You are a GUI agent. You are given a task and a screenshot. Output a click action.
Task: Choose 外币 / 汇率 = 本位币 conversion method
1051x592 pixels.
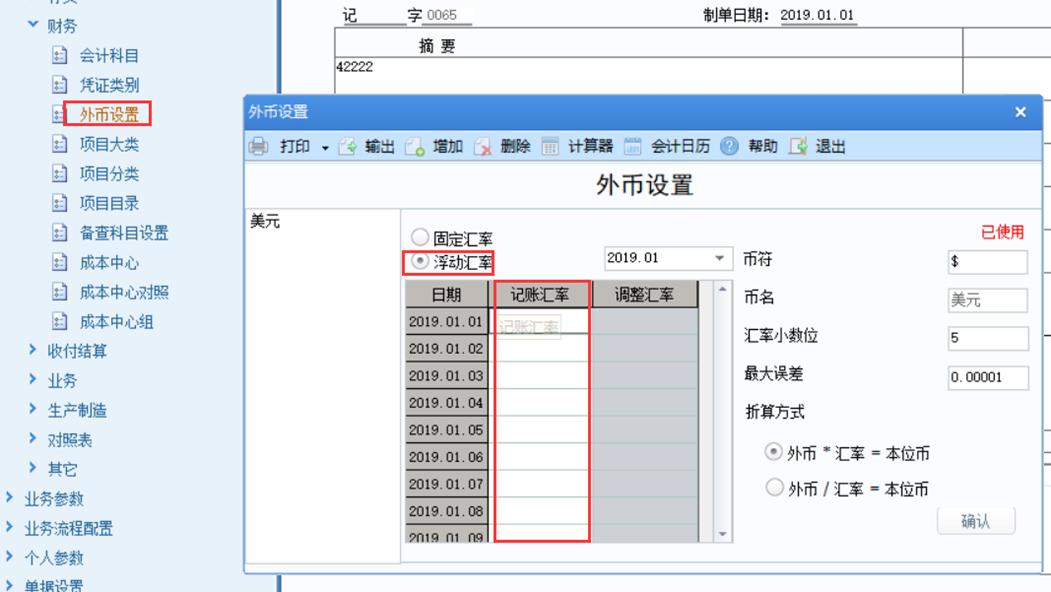pyautogui.click(x=774, y=488)
